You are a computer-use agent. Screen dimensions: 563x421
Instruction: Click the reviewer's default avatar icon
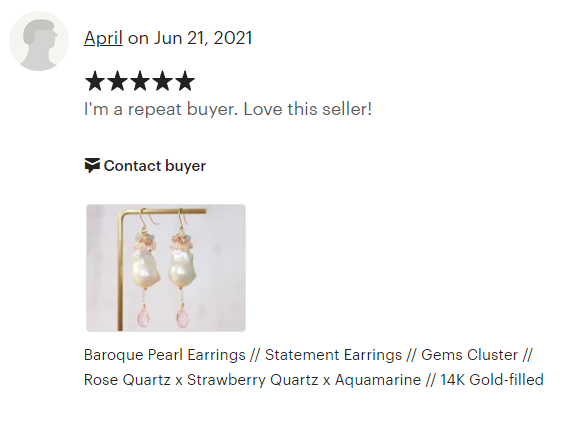[39, 41]
